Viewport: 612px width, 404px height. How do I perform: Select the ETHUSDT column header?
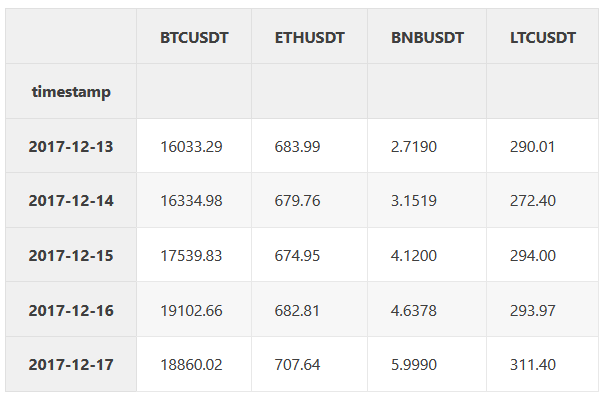pos(309,38)
